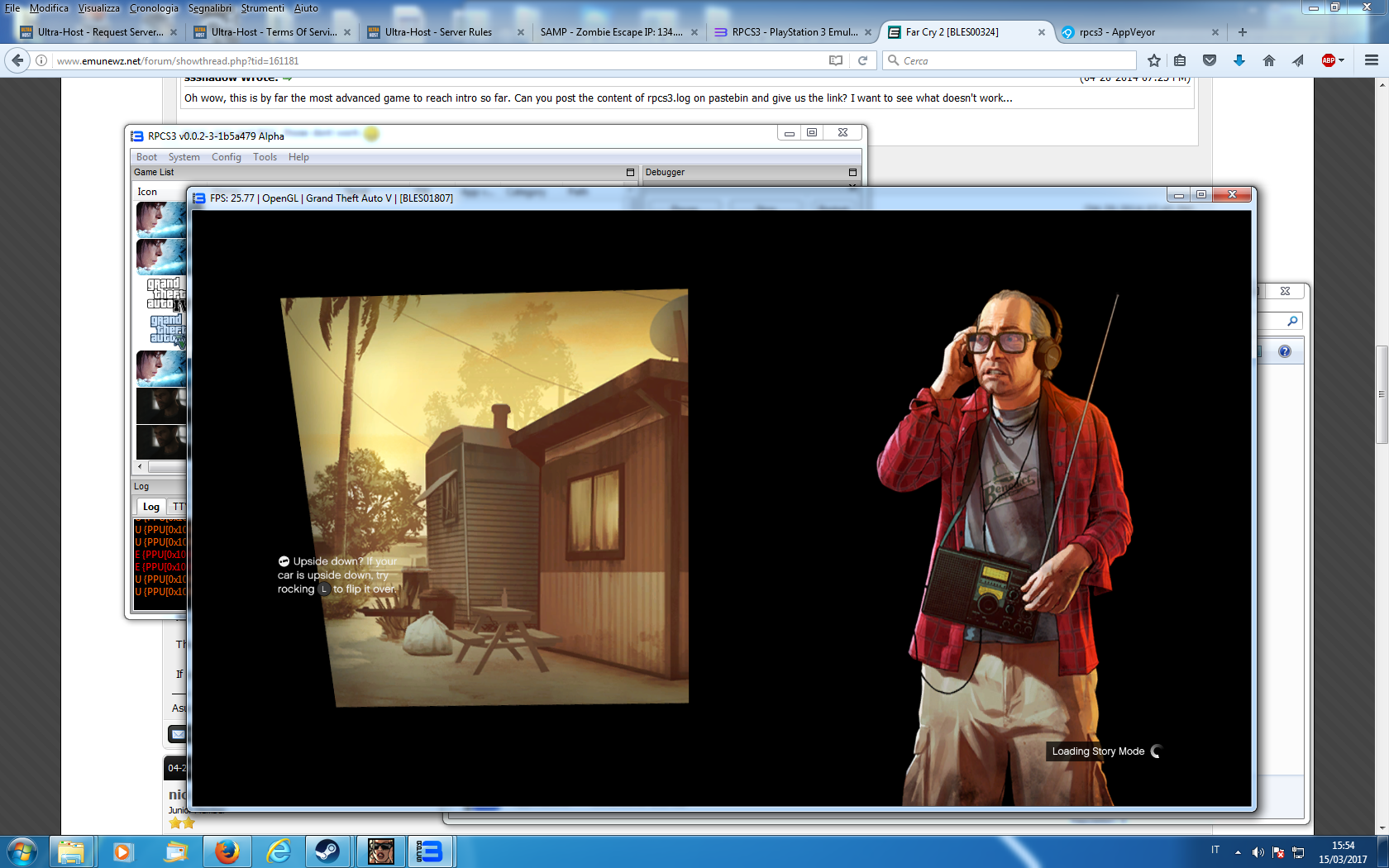Click the volume speaker tray icon

(1258, 852)
